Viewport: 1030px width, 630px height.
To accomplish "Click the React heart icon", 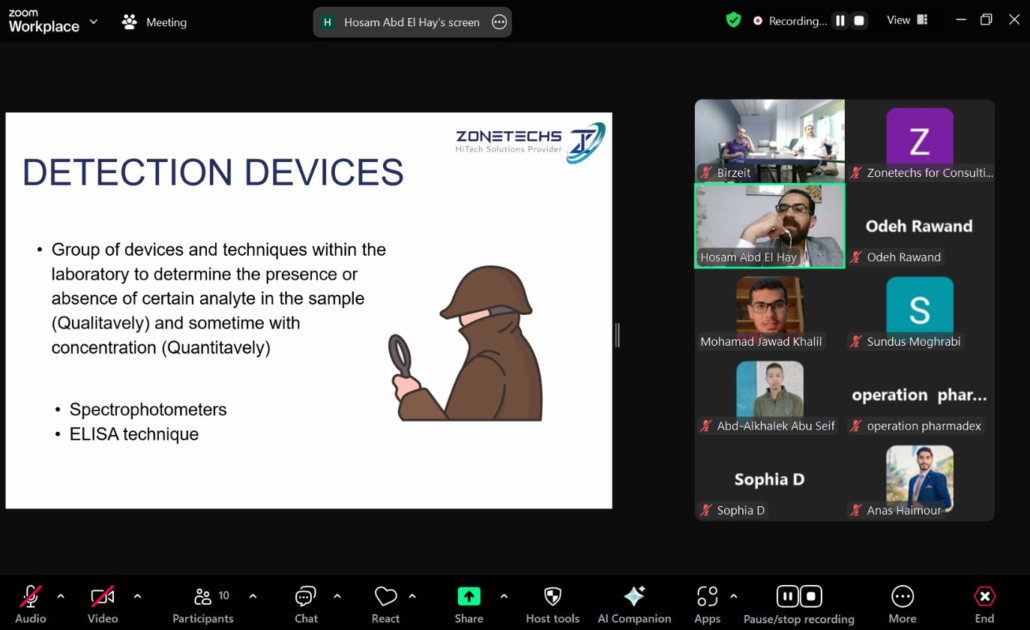I will pos(385,604).
